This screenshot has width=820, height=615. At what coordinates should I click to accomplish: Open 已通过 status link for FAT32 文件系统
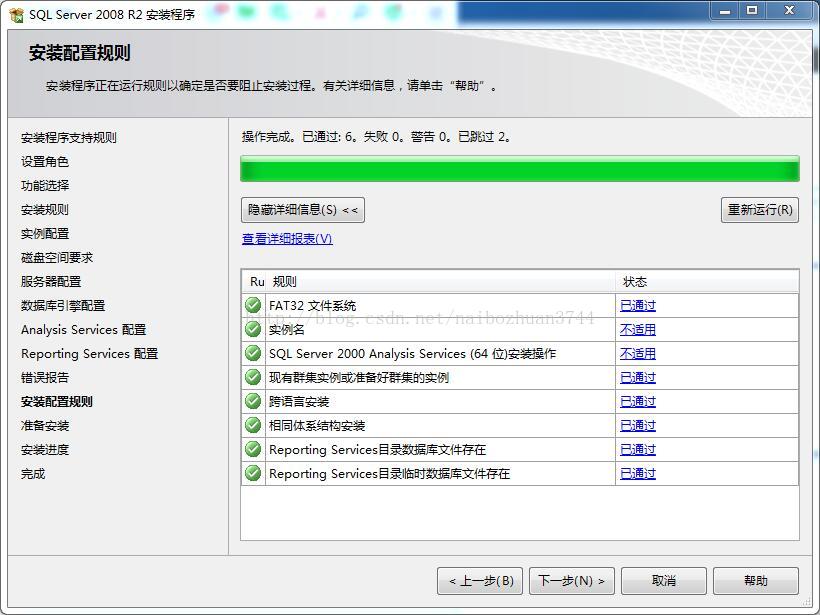point(637,305)
